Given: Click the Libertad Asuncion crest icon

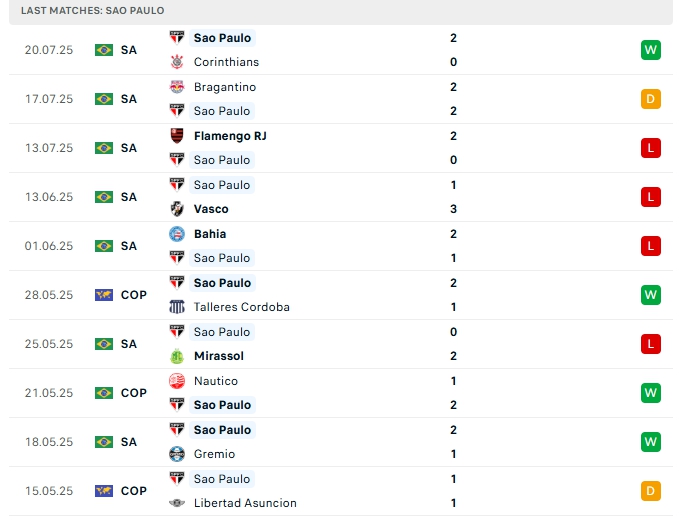Looking at the screenshot, I should [x=177, y=503].
